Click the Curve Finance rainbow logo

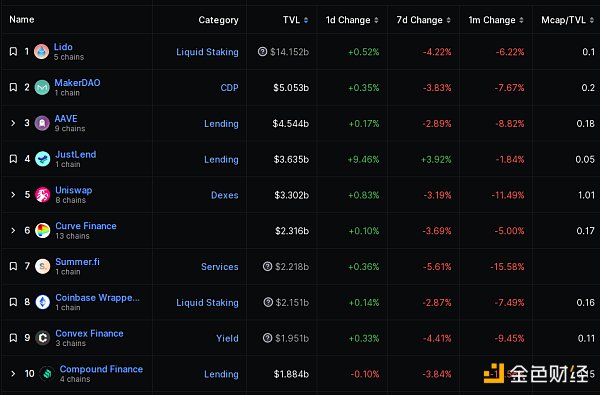click(42, 230)
